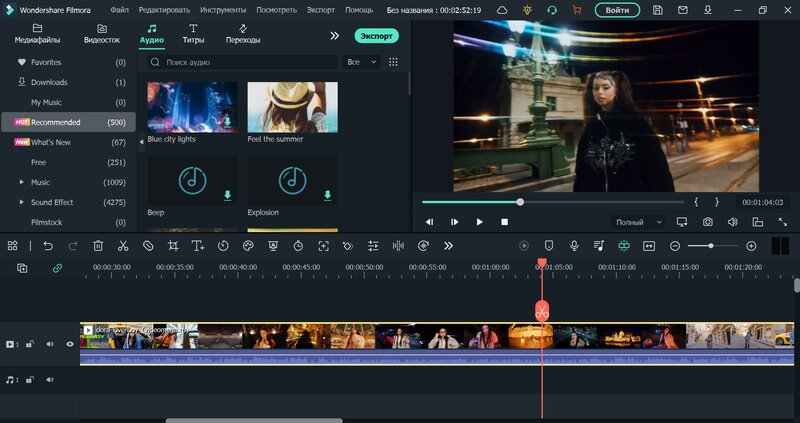Screen dimensions: 800x423
Task: Click the red playhead scissors marker
Action: 542,310
